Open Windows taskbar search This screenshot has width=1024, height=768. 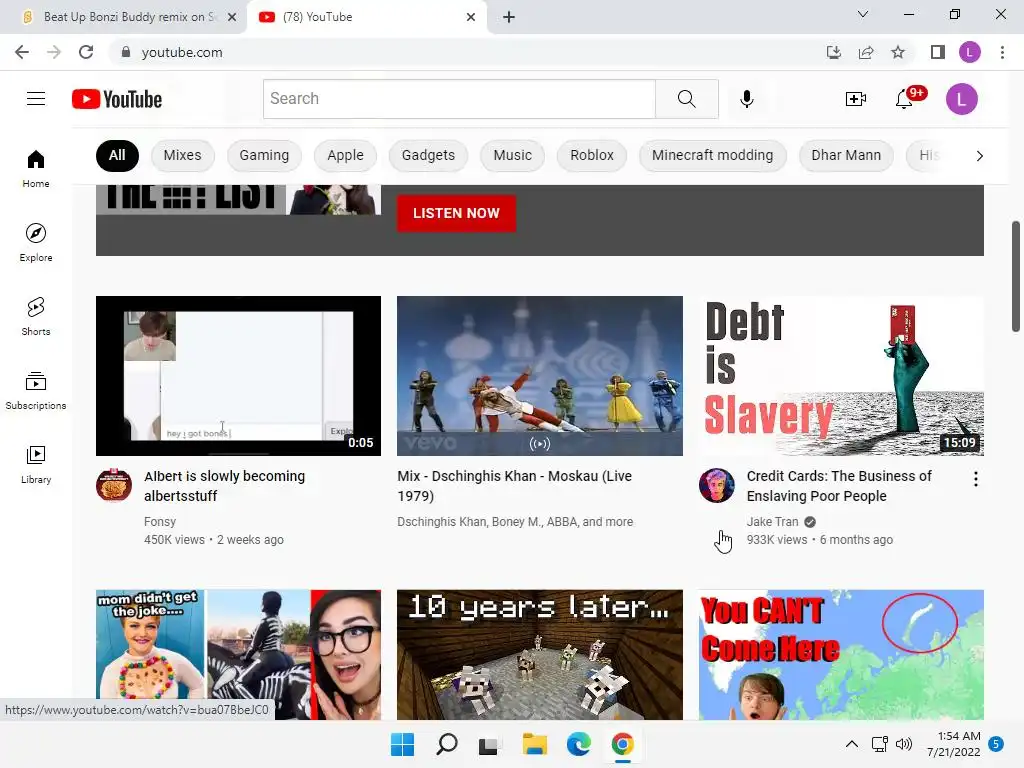[447, 744]
